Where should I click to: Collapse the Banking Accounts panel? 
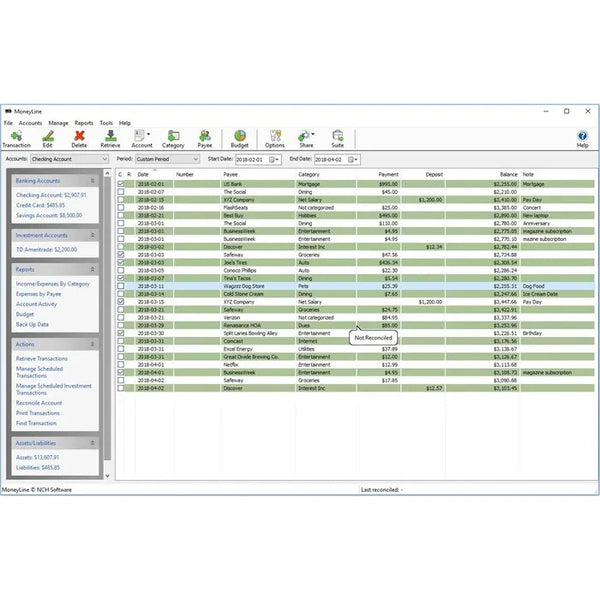coord(93,181)
